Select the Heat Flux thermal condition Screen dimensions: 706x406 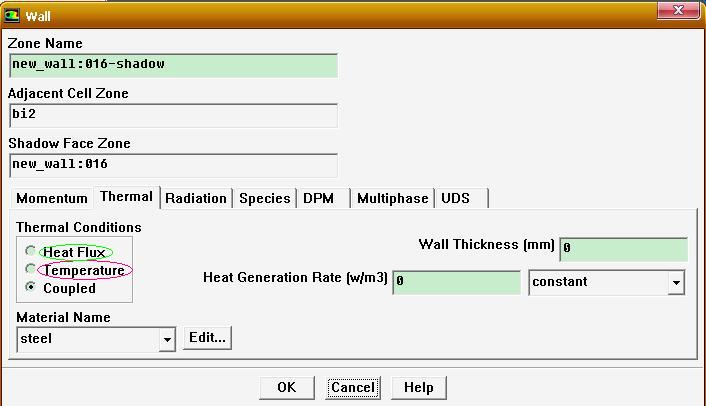[x=31, y=252]
